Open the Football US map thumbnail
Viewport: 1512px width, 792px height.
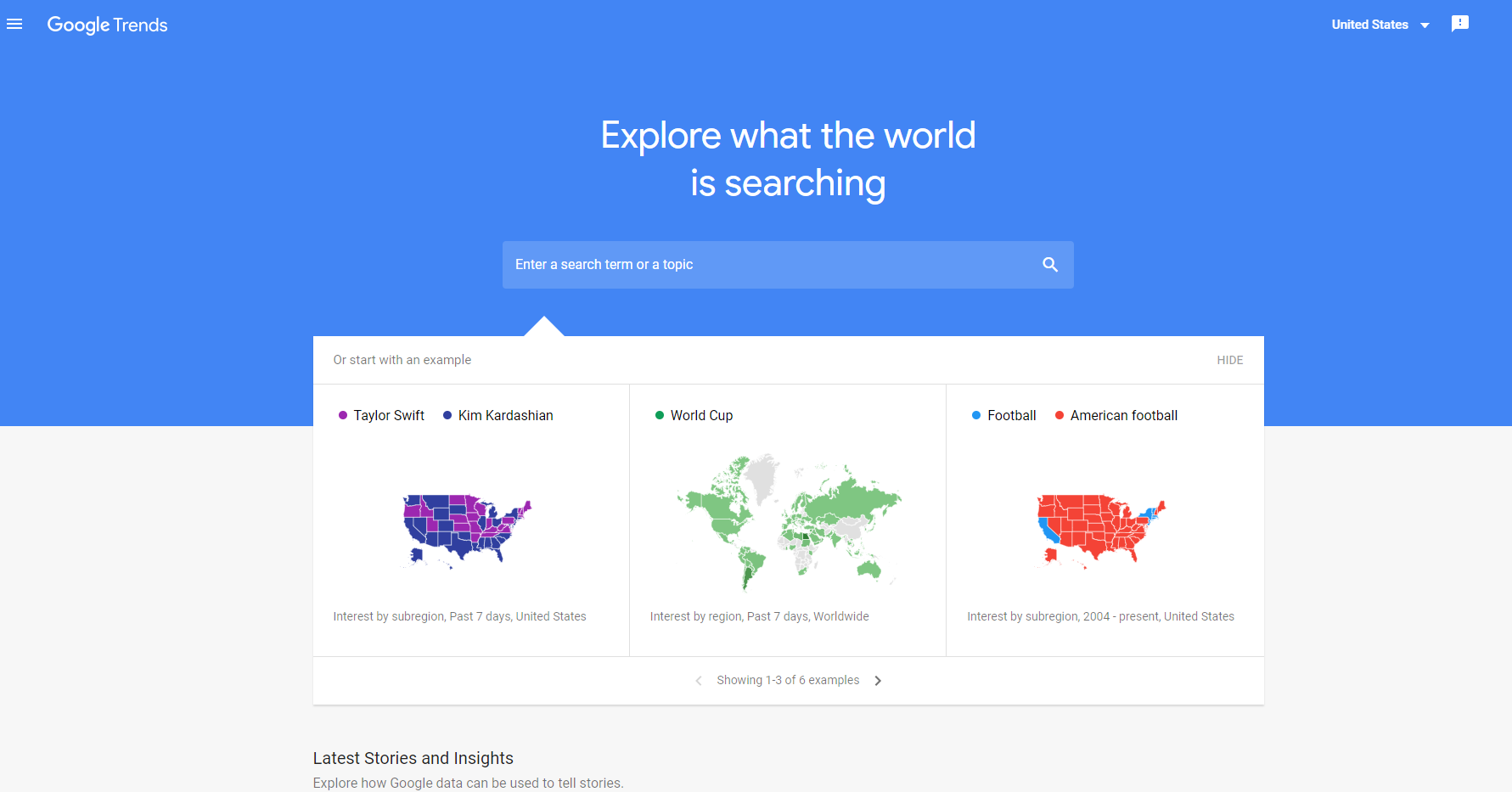(x=1101, y=531)
